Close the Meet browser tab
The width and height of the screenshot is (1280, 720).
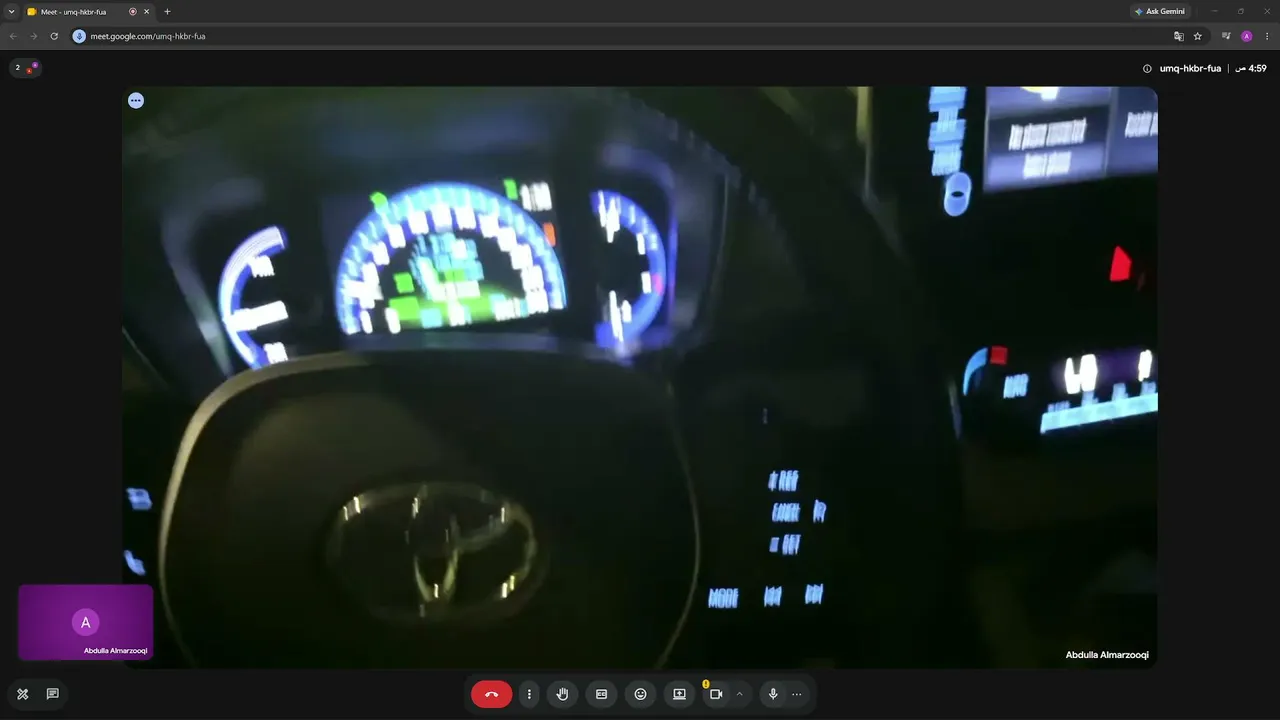click(x=146, y=12)
